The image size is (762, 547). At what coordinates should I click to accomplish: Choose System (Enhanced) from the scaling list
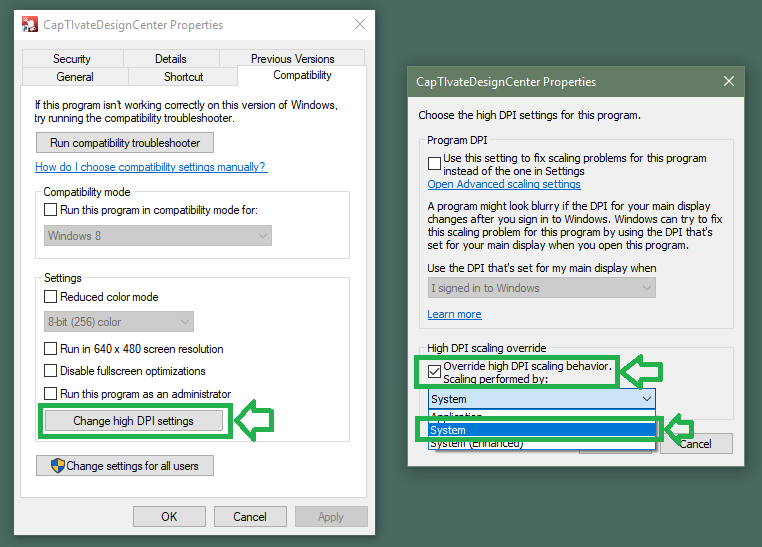pos(541,444)
